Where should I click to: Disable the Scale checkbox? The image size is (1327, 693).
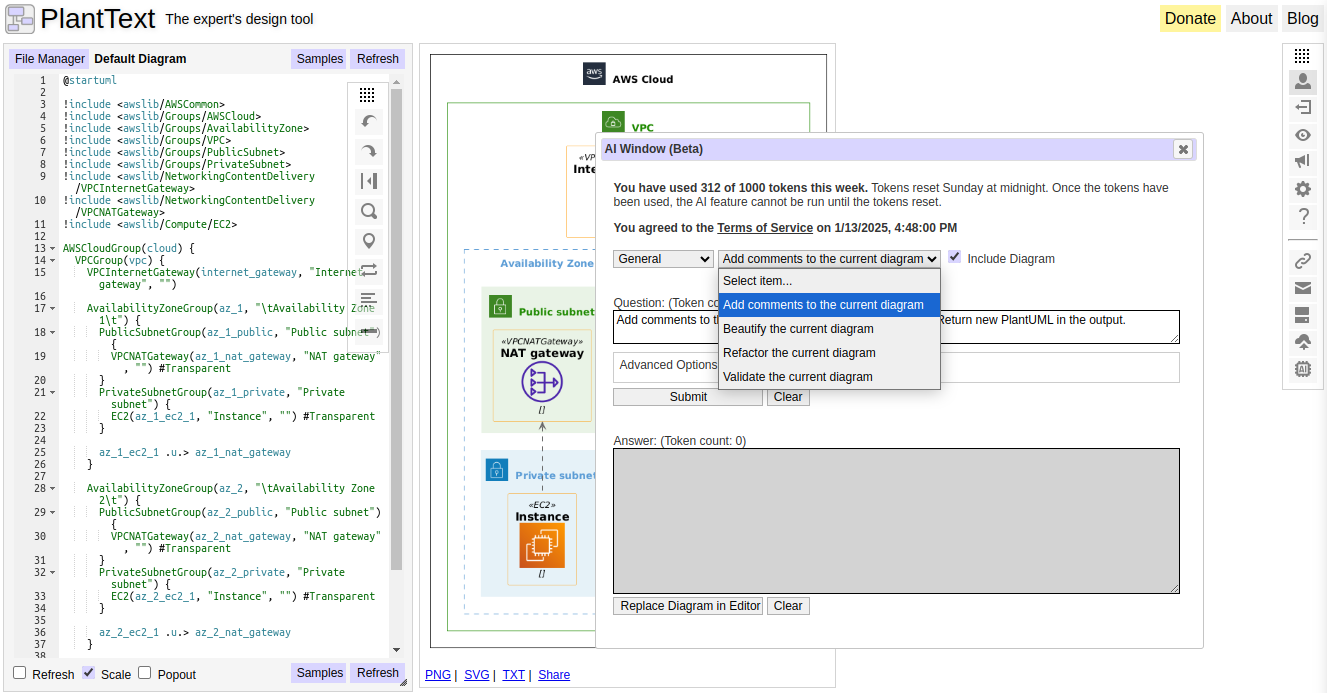(88, 673)
